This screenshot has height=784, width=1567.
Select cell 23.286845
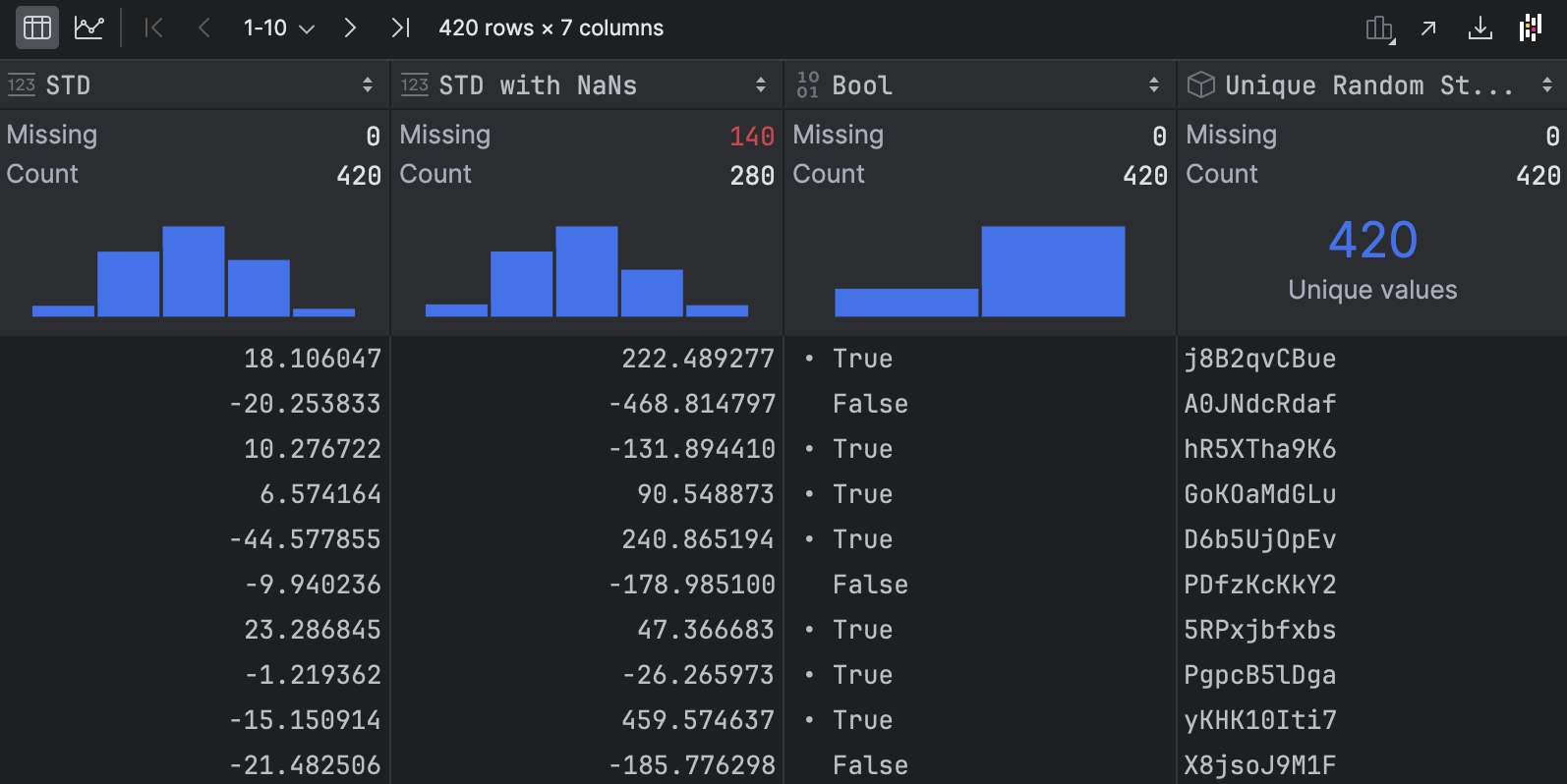[195, 630]
